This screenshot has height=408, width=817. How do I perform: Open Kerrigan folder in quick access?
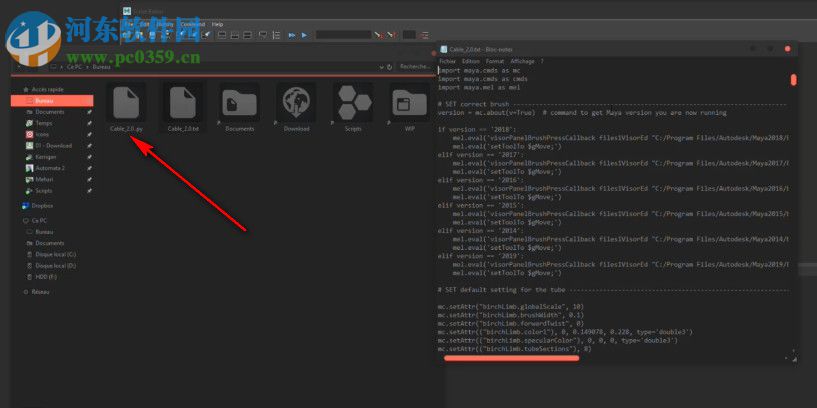(46, 157)
